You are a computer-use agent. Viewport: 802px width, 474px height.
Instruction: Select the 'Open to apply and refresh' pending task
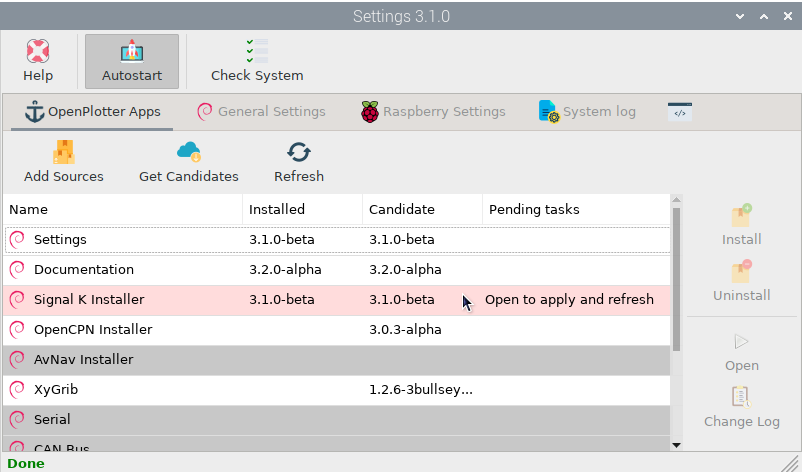[x=569, y=300]
